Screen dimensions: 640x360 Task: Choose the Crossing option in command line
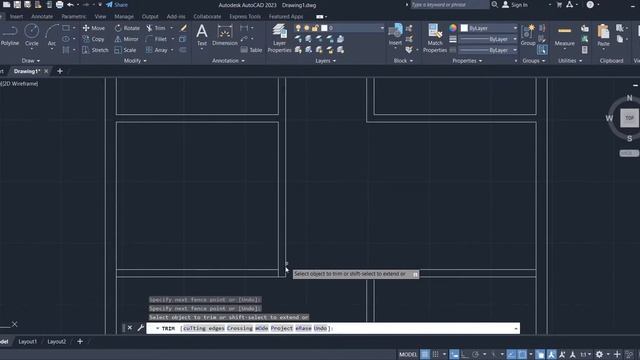point(240,328)
